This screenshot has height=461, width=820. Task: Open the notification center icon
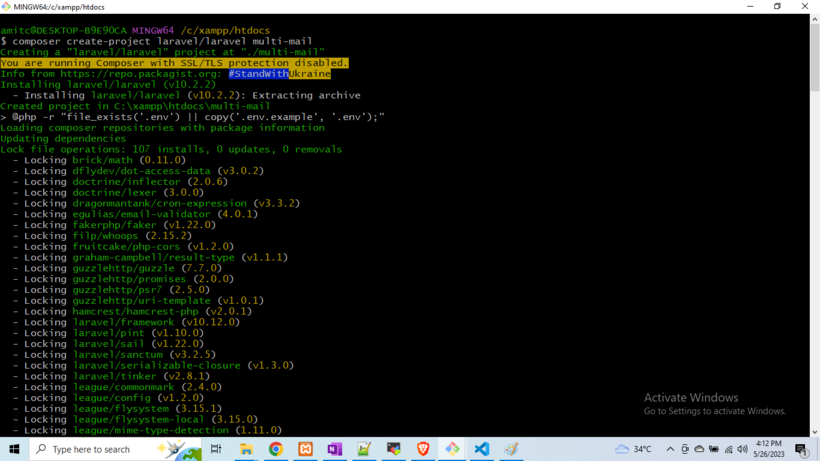pos(801,450)
